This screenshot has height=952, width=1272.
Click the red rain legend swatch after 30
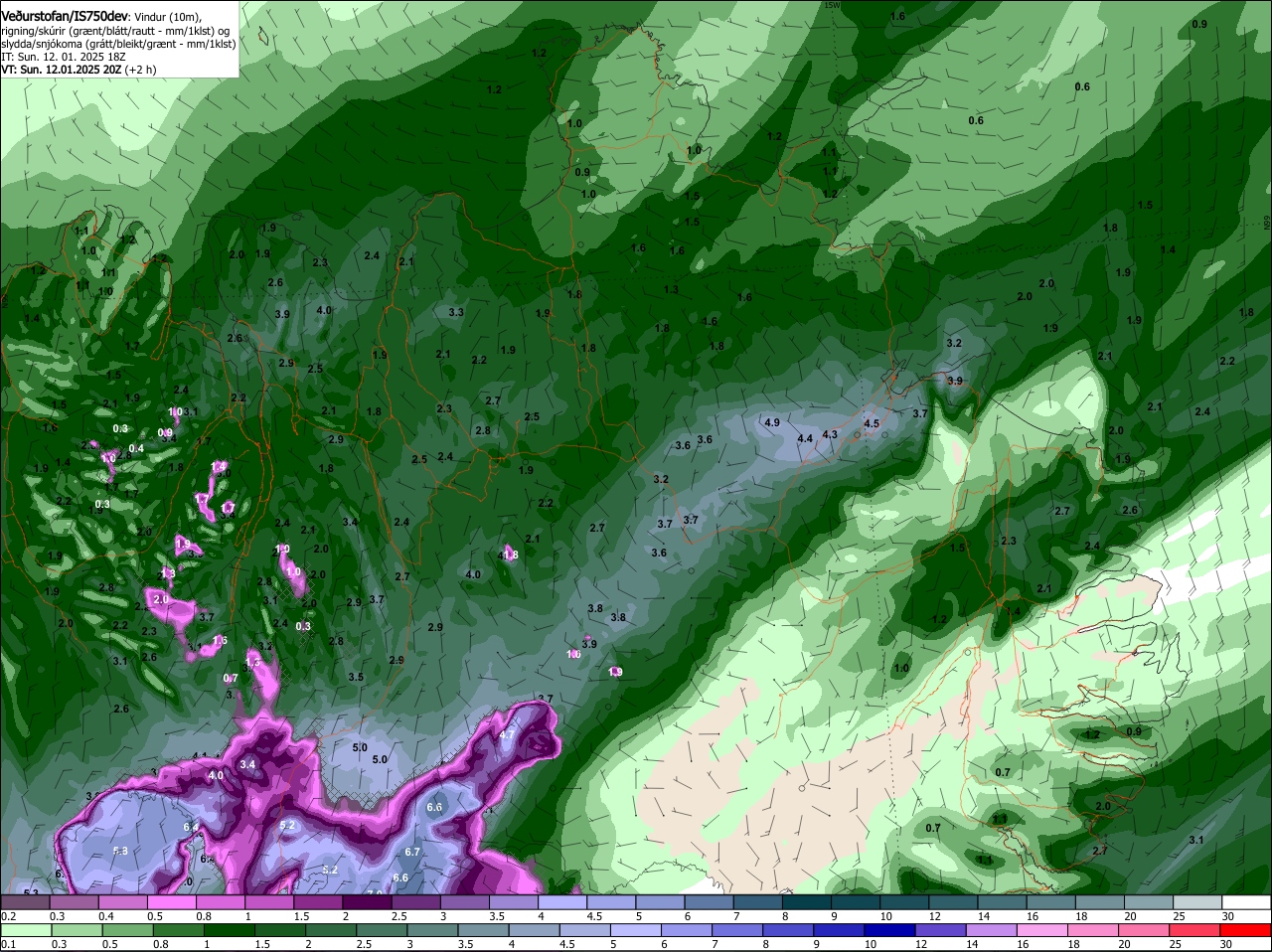[1247, 931]
